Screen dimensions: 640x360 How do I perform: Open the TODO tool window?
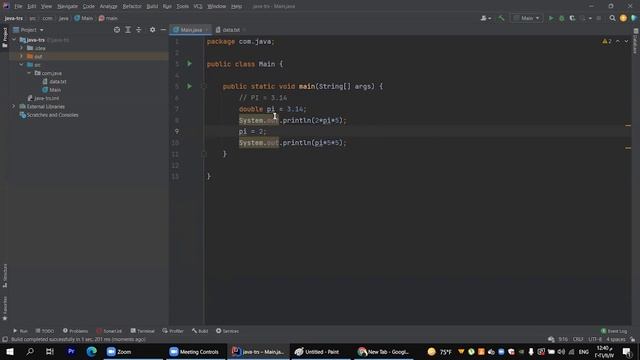(x=45, y=331)
